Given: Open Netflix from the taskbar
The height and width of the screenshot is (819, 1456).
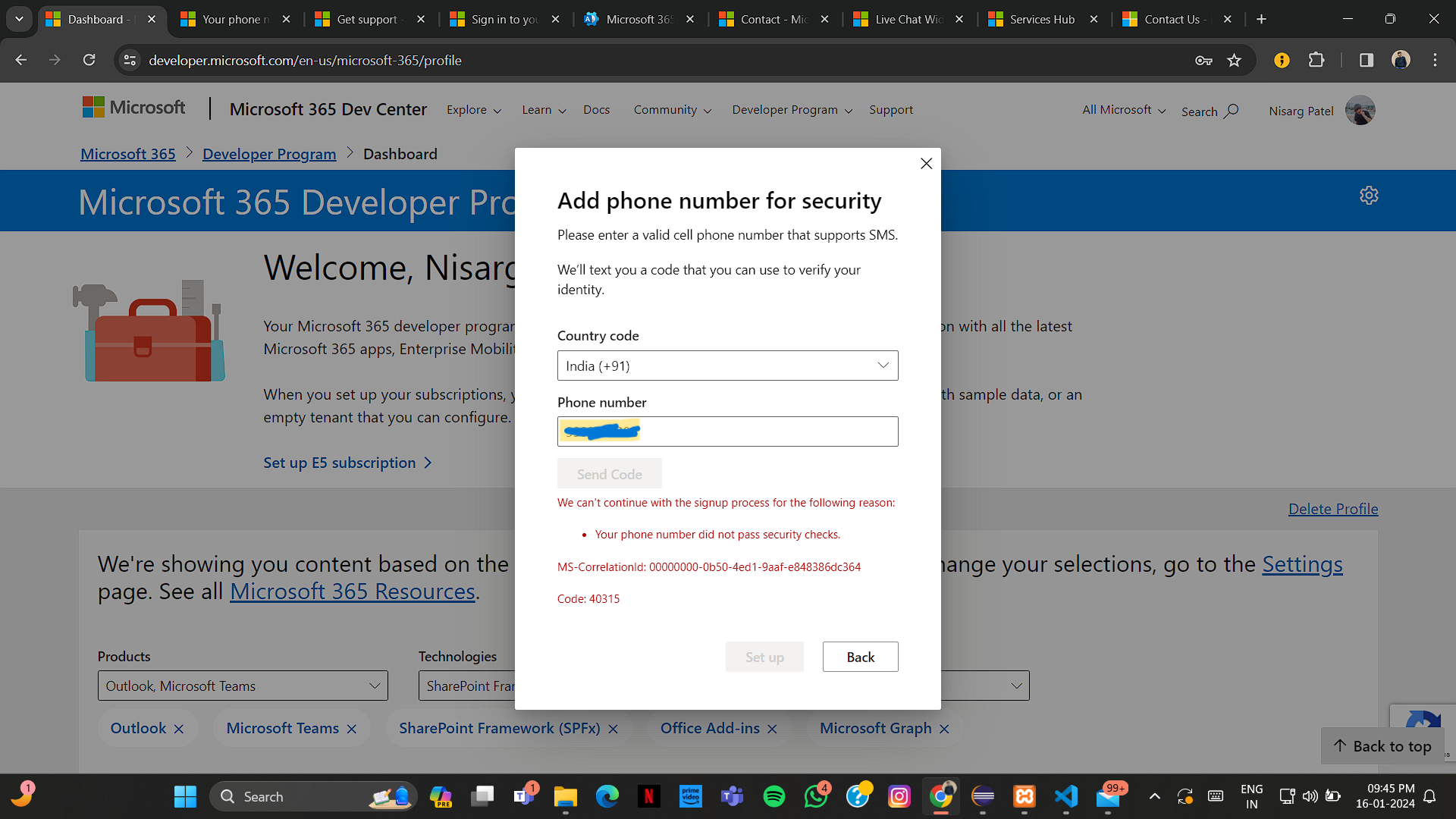Looking at the screenshot, I should pos(649,796).
